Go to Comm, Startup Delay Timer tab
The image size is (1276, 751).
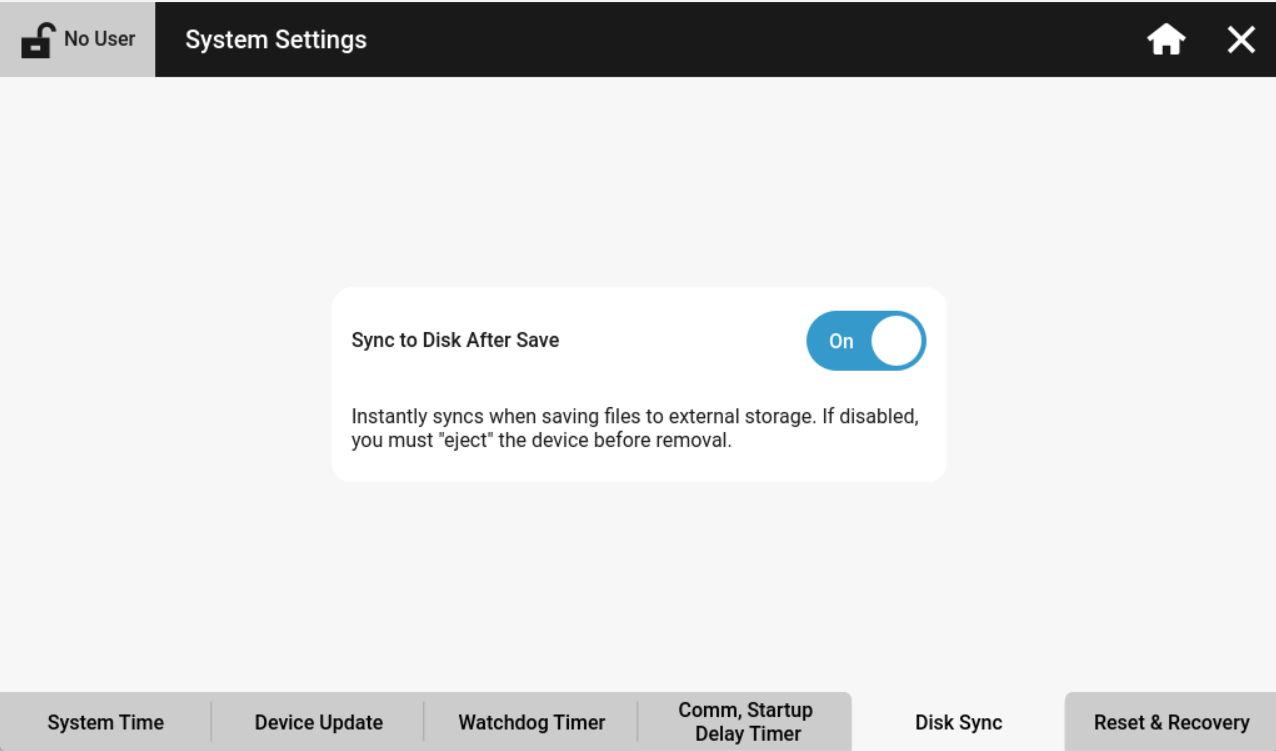click(745, 722)
